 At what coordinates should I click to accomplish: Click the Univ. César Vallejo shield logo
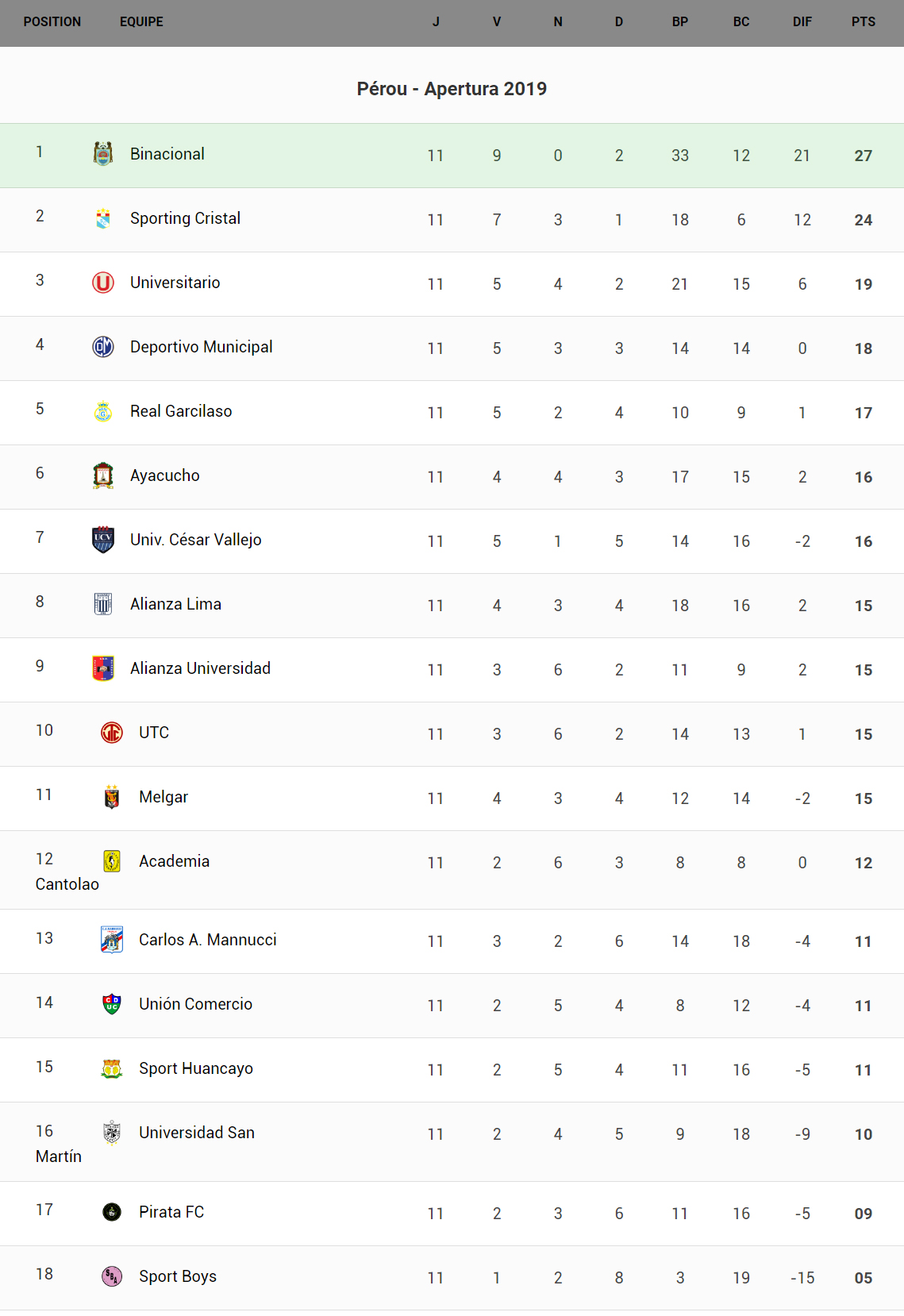coord(103,540)
